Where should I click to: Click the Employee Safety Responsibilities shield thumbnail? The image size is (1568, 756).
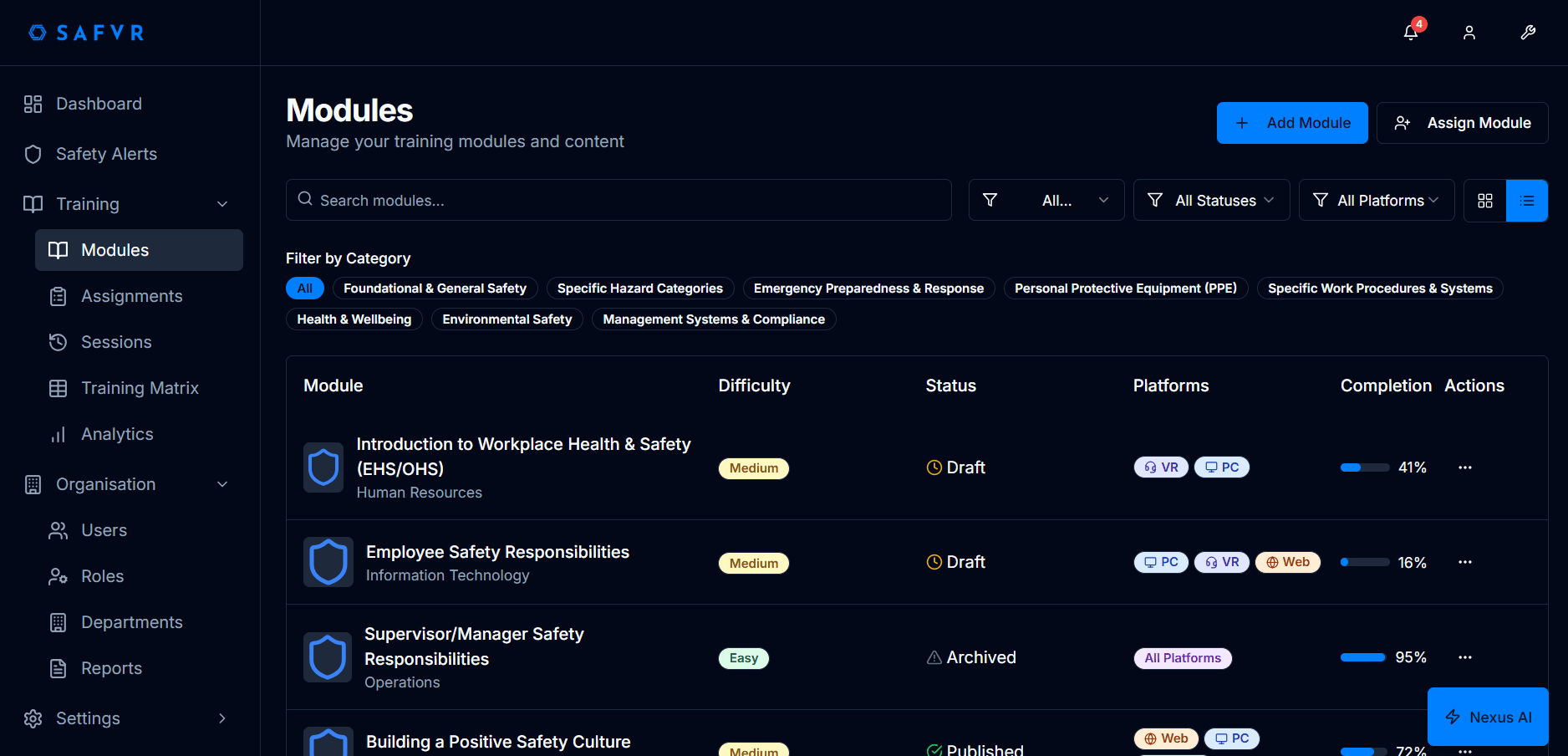tap(328, 562)
